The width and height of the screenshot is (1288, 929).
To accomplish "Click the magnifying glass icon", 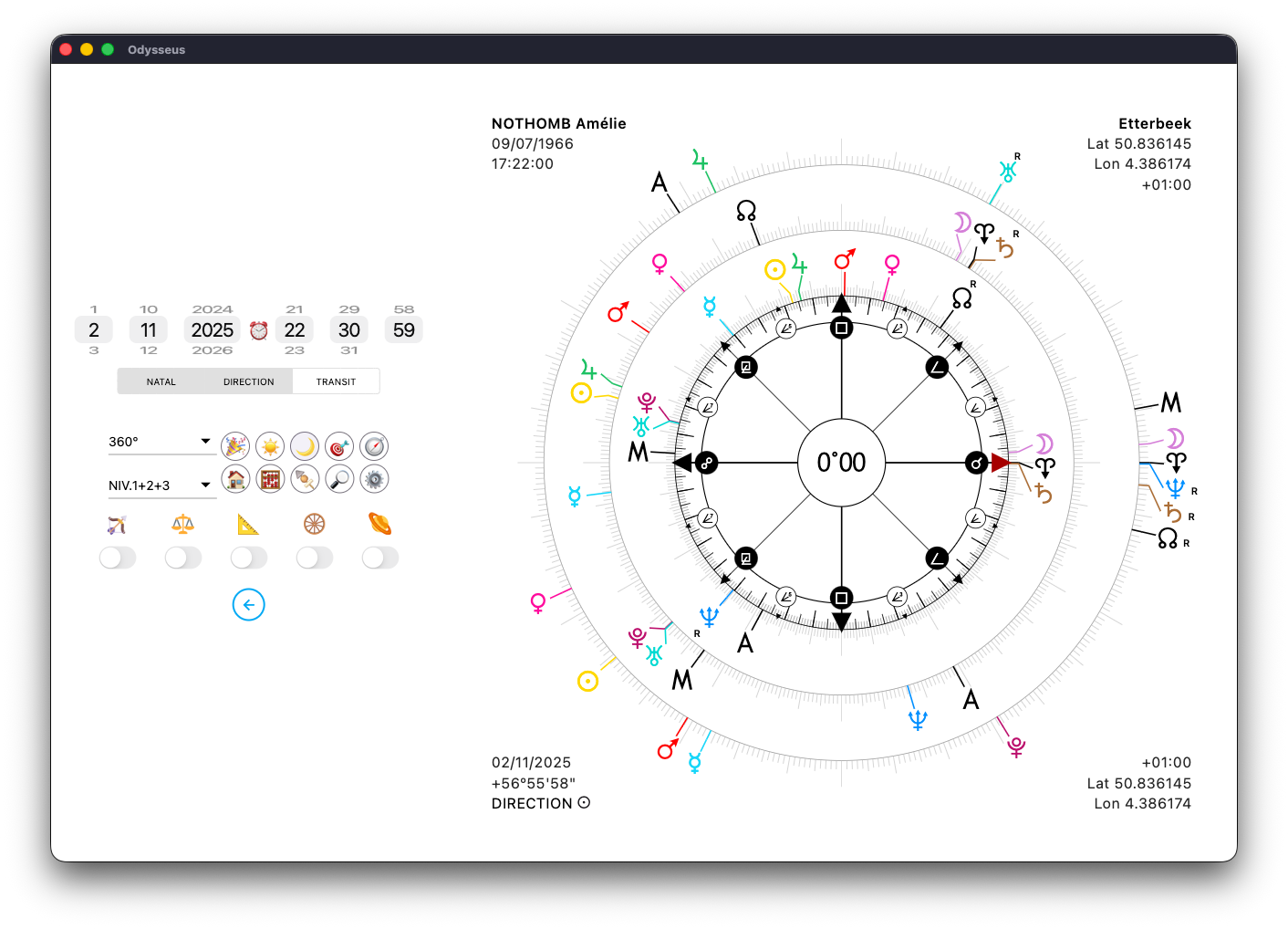I will pyautogui.click(x=339, y=478).
